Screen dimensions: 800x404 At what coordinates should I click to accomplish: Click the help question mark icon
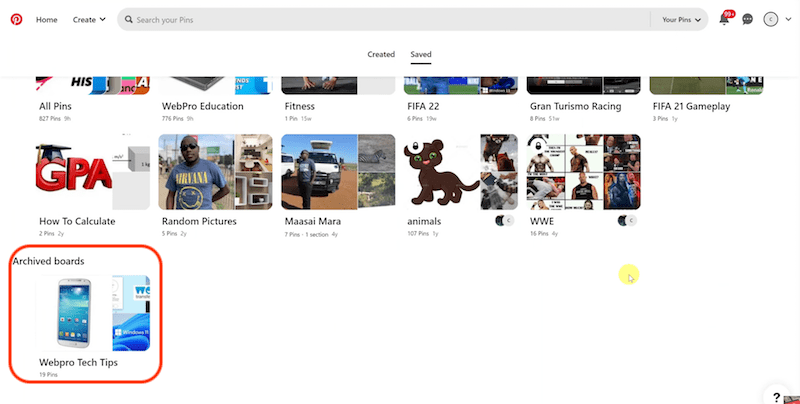[x=776, y=397]
